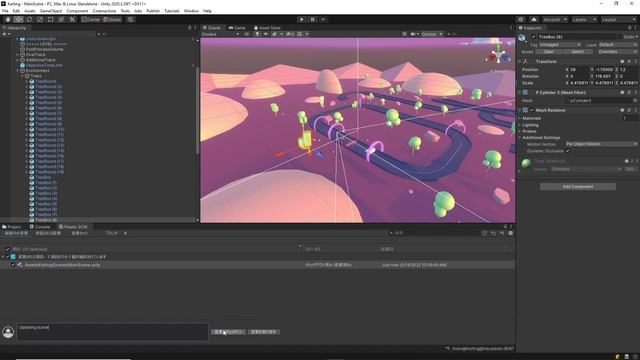Switch to the Asset Store tab
Screen dimensions: 640x360
(268, 28)
